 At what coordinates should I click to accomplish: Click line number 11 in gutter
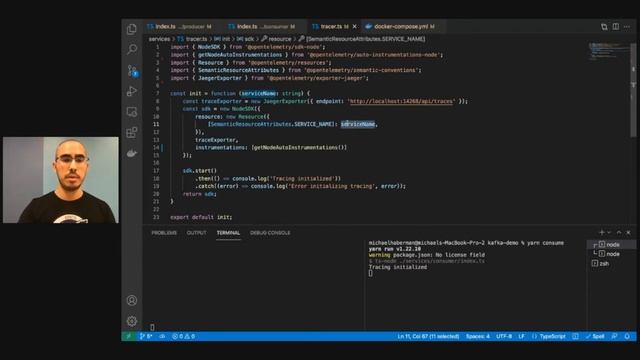pos(156,124)
